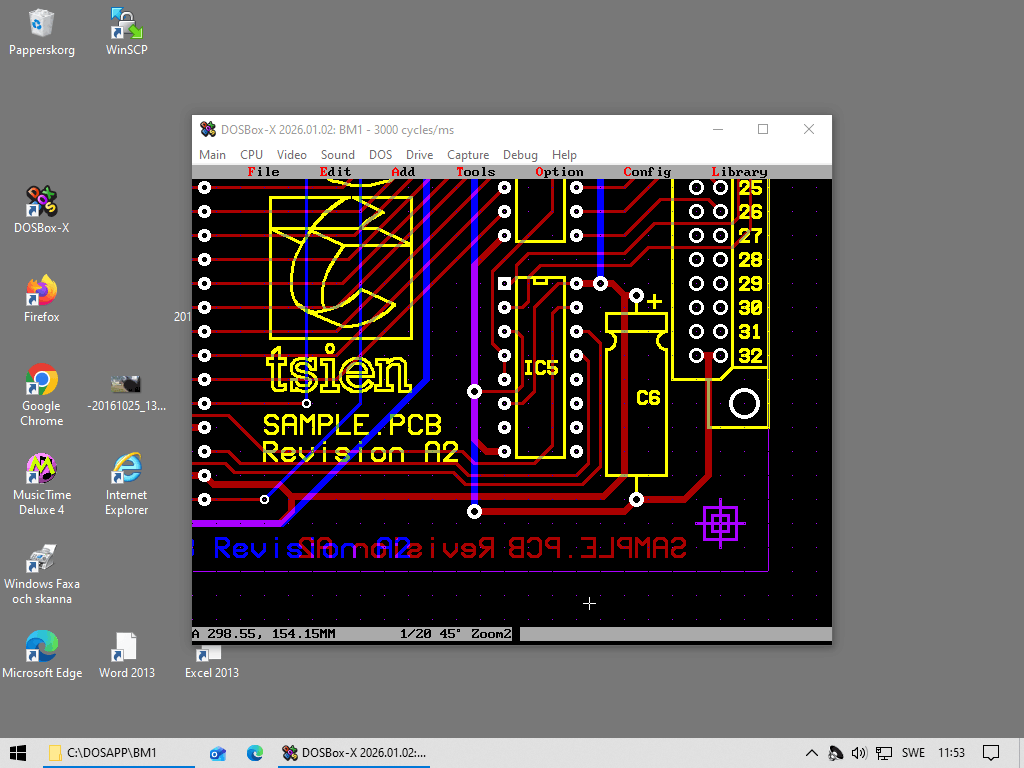Expand the DOSBox-X Capture menu
Image resolution: width=1024 pixels, height=768 pixels.
pos(468,155)
